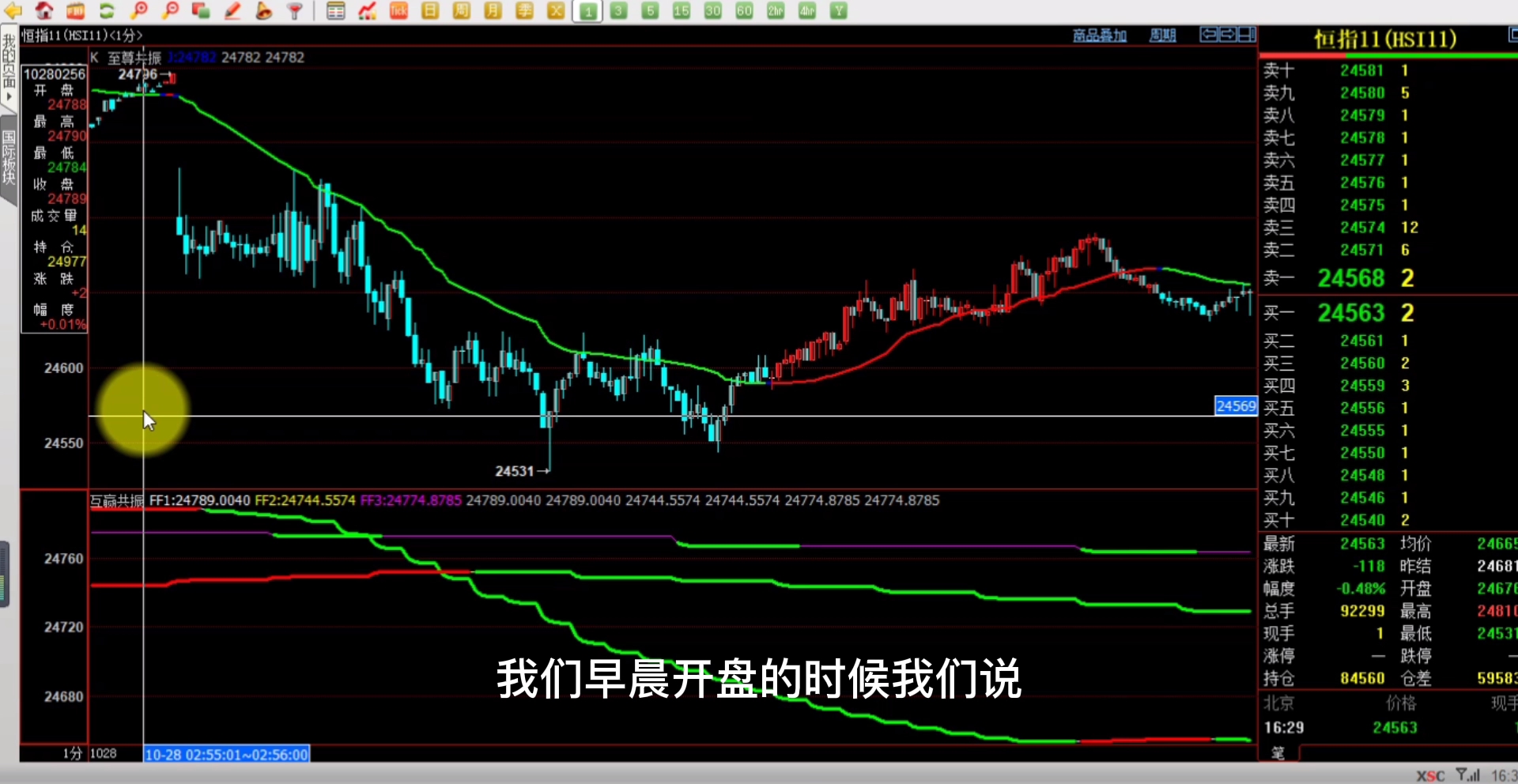Switch to daily (日) K-line period
Screen dimensions: 1518x784
(x=430, y=10)
